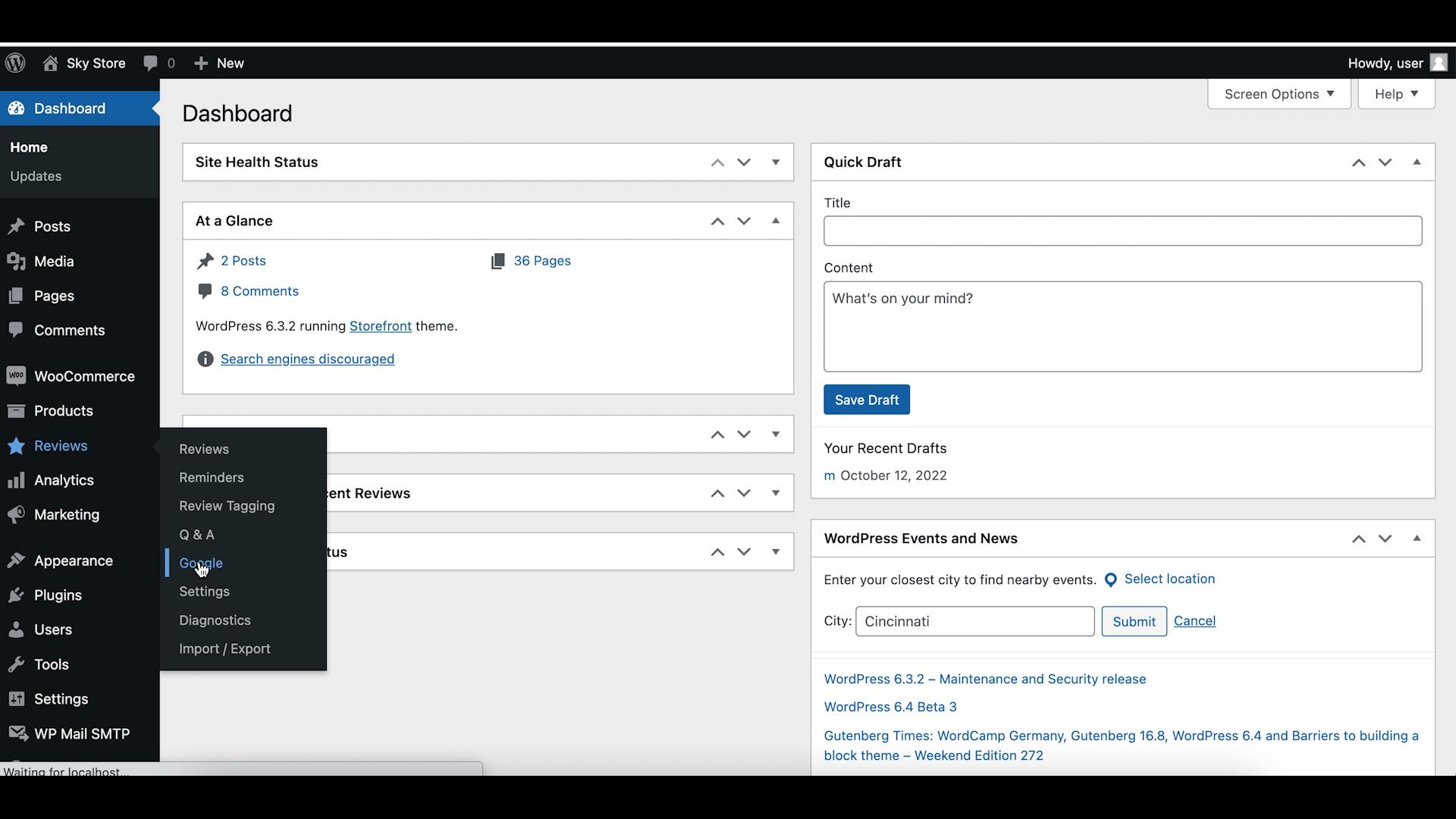The width and height of the screenshot is (1456, 819).
Task: Click the Comments bubble icon in sidebar
Action: point(16,331)
